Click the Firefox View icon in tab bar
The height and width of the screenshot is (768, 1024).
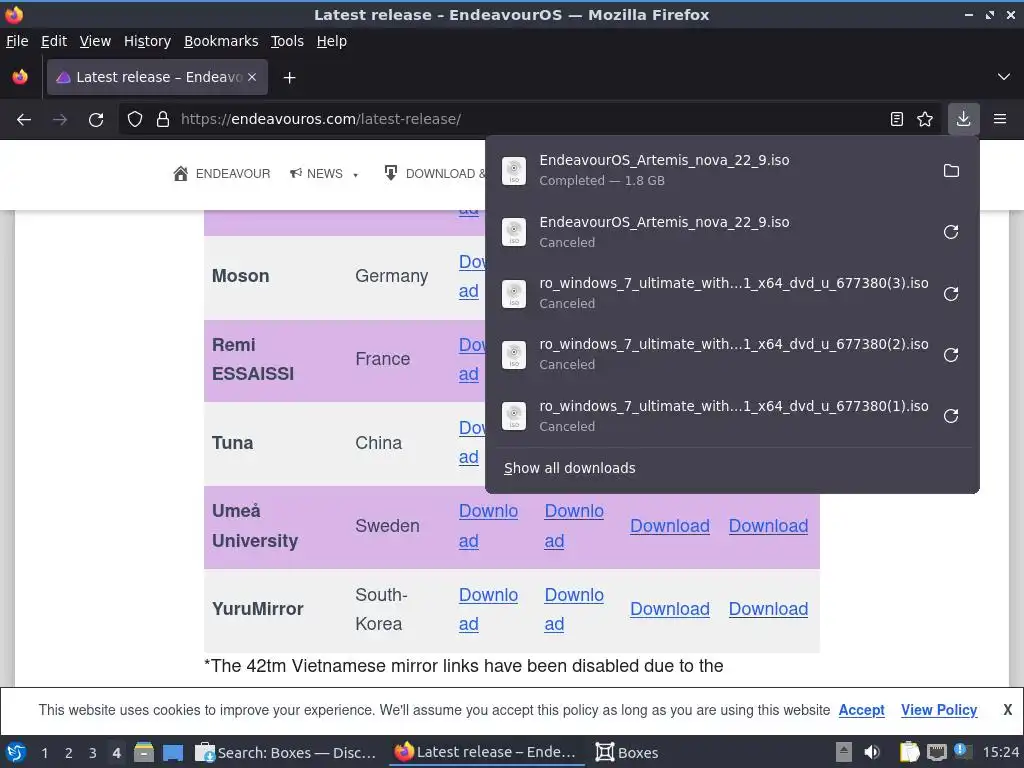click(x=20, y=77)
